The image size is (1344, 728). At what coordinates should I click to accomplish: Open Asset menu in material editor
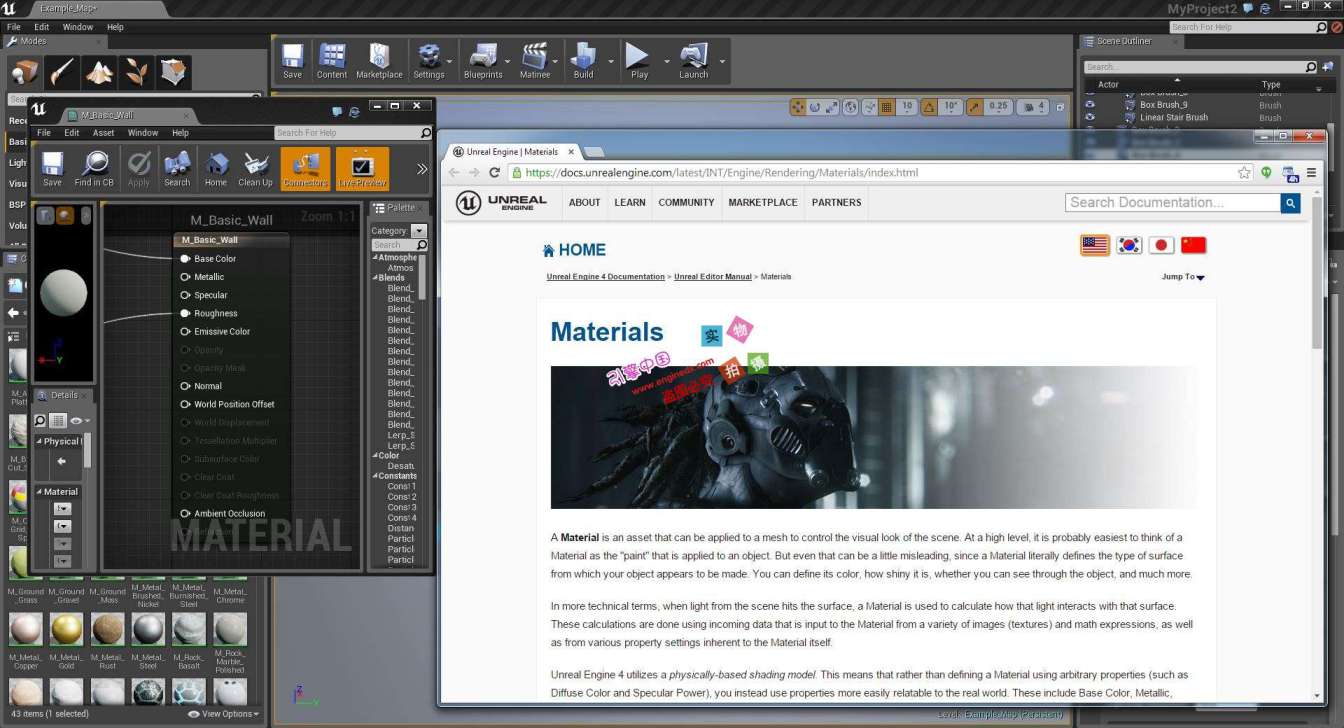(103, 133)
